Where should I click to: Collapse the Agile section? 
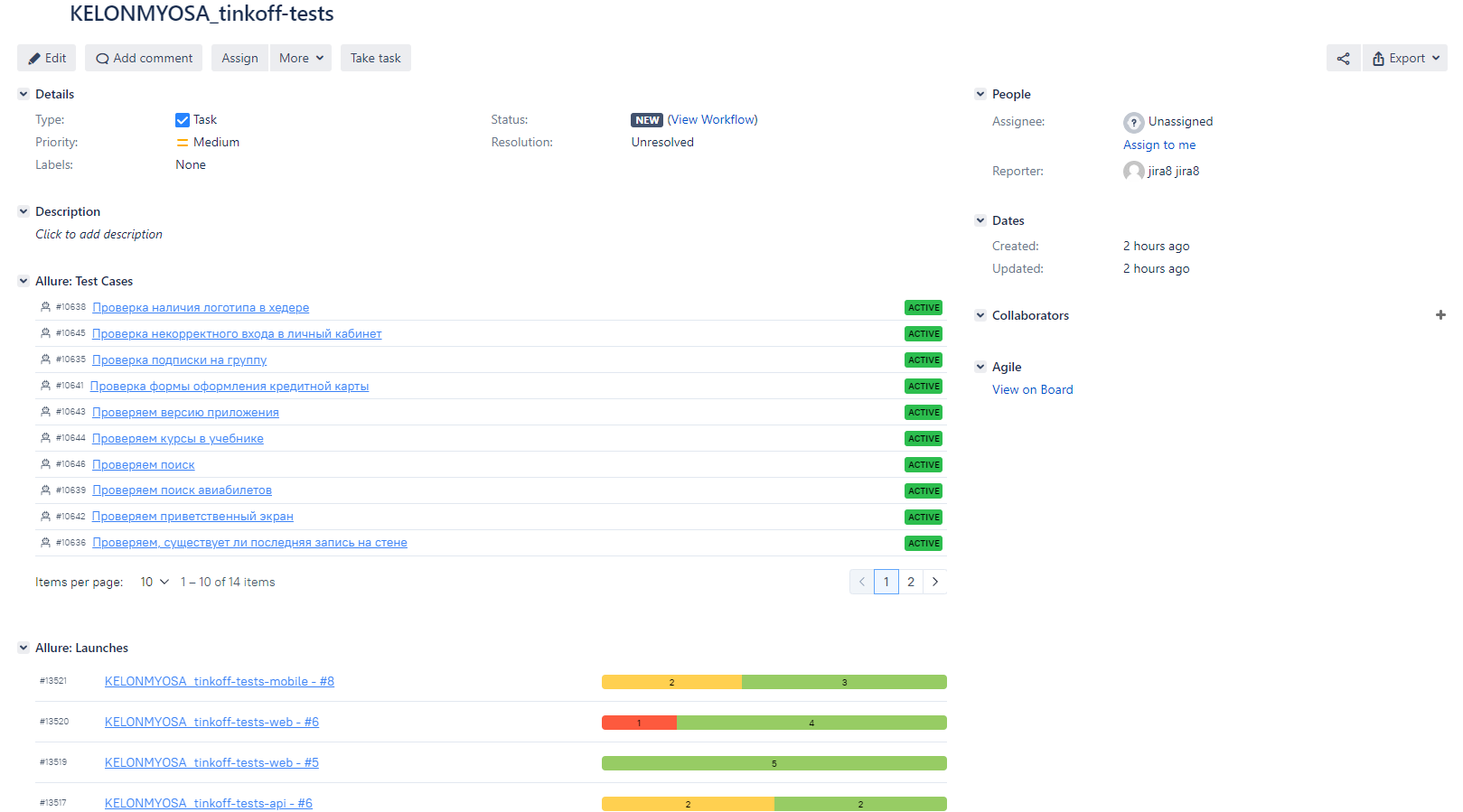point(980,367)
